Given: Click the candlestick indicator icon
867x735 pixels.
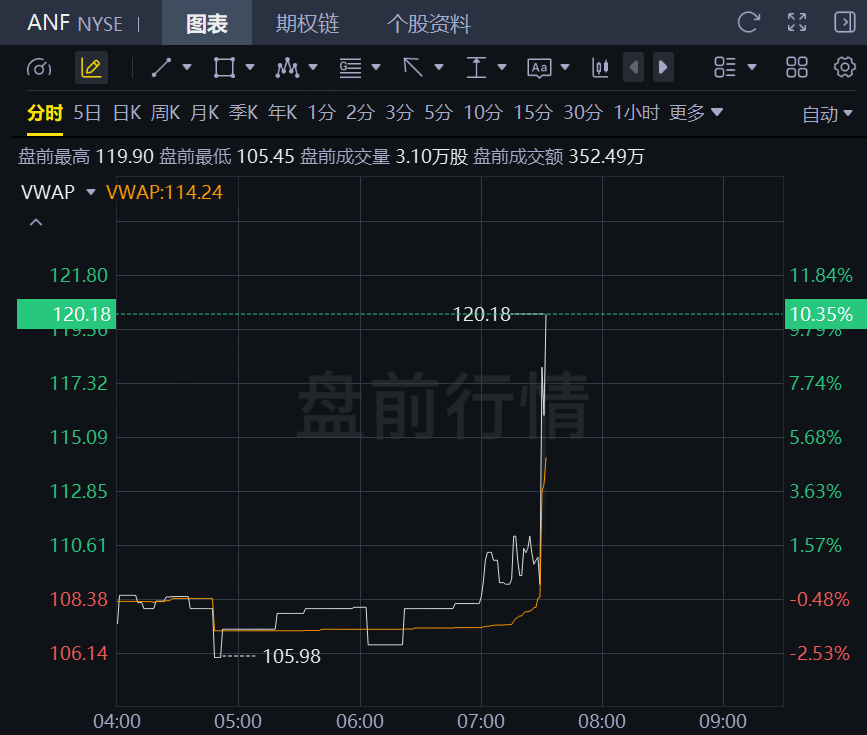Looking at the screenshot, I should coord(600,67).
